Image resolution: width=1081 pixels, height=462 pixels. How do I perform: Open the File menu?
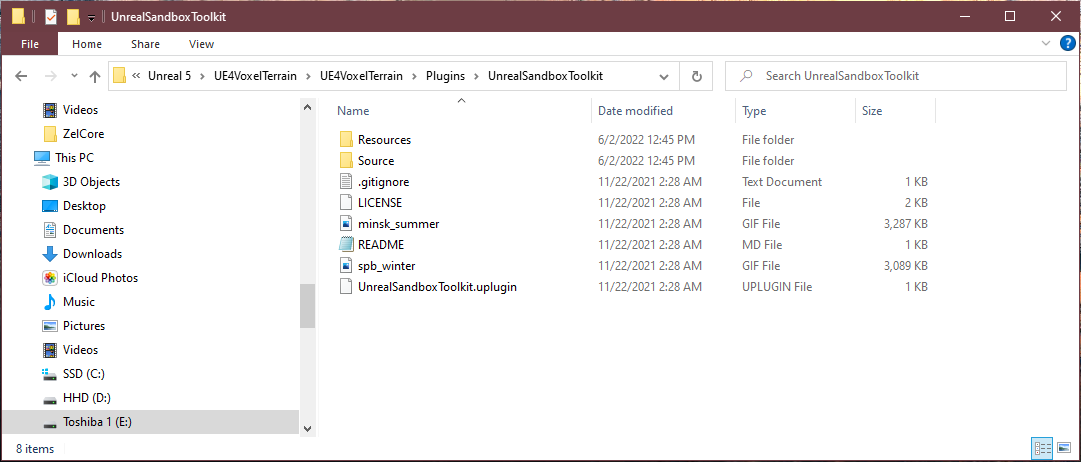click(x=30, y=44)
